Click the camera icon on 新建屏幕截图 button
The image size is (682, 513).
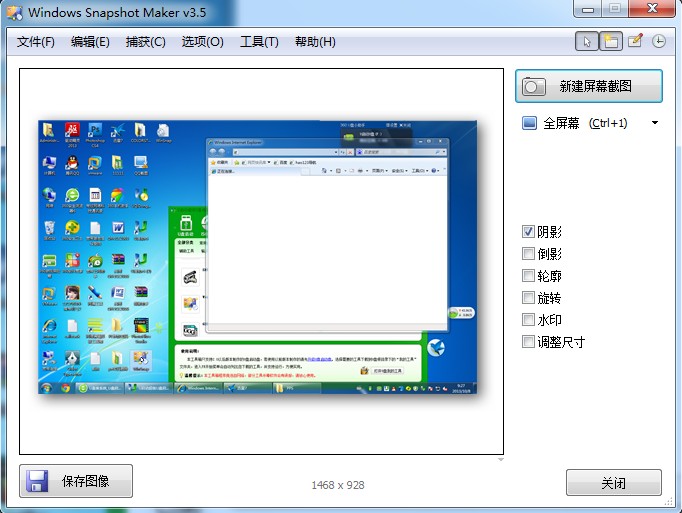tap(534, 86)
